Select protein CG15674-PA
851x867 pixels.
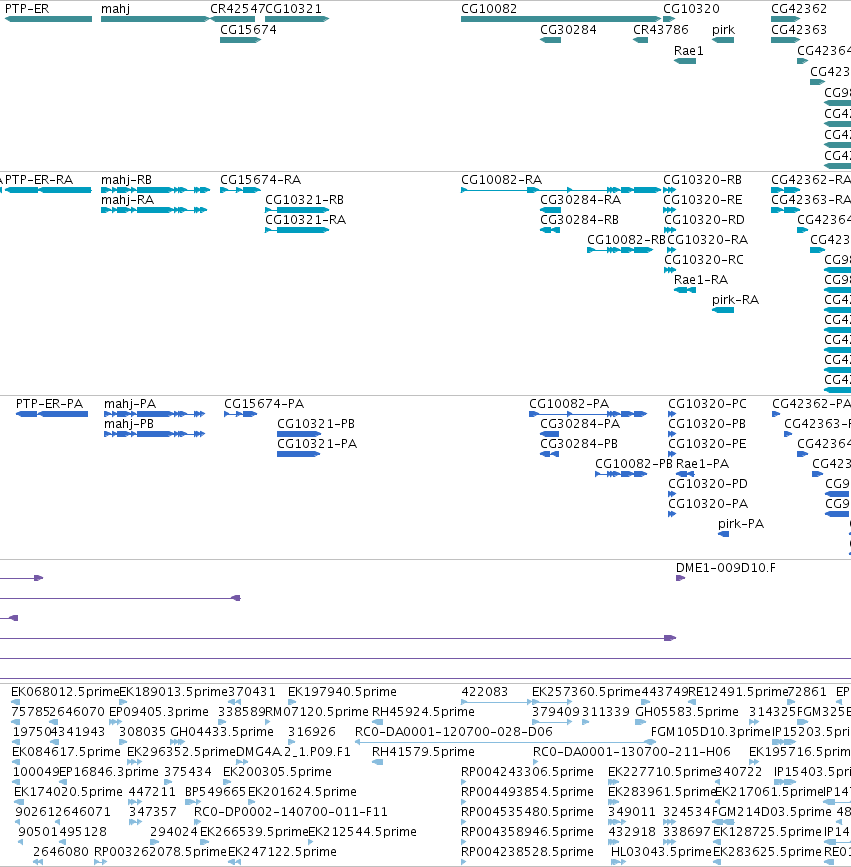(x=264, y=404)
